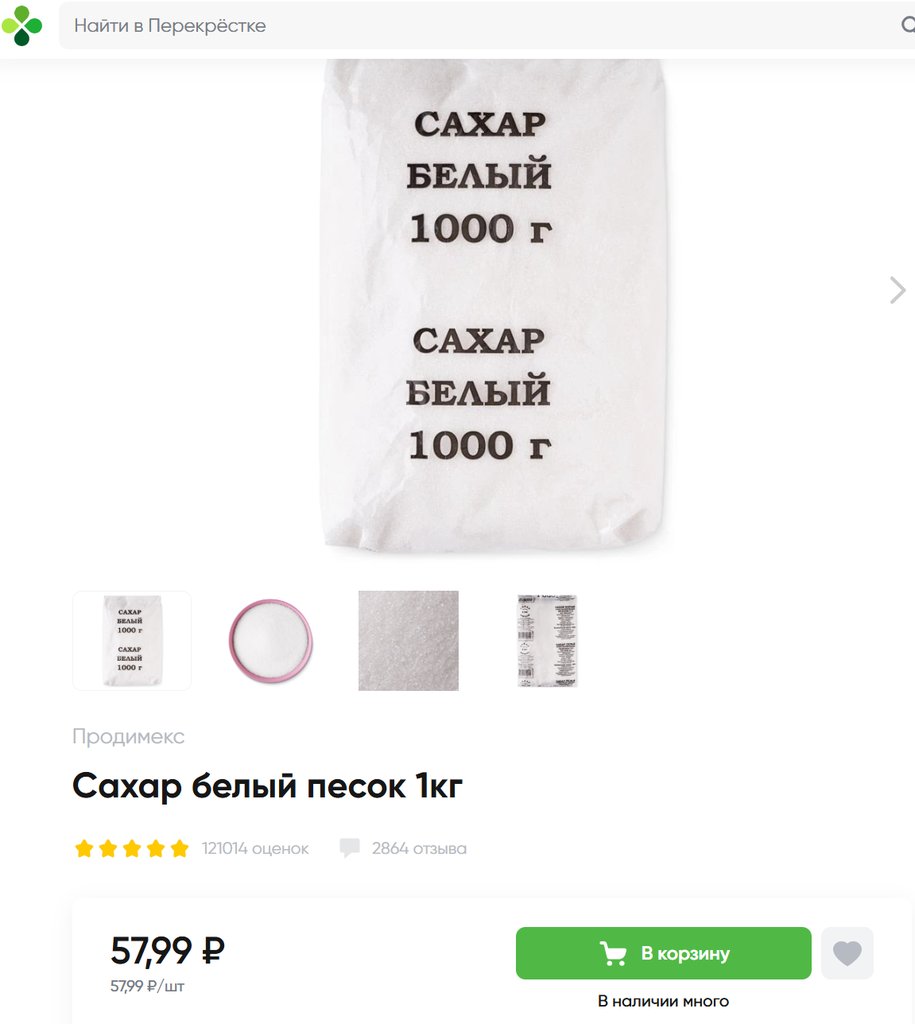
Task: Open the 2864 отзыва reviews link
Action: [419, 848]
